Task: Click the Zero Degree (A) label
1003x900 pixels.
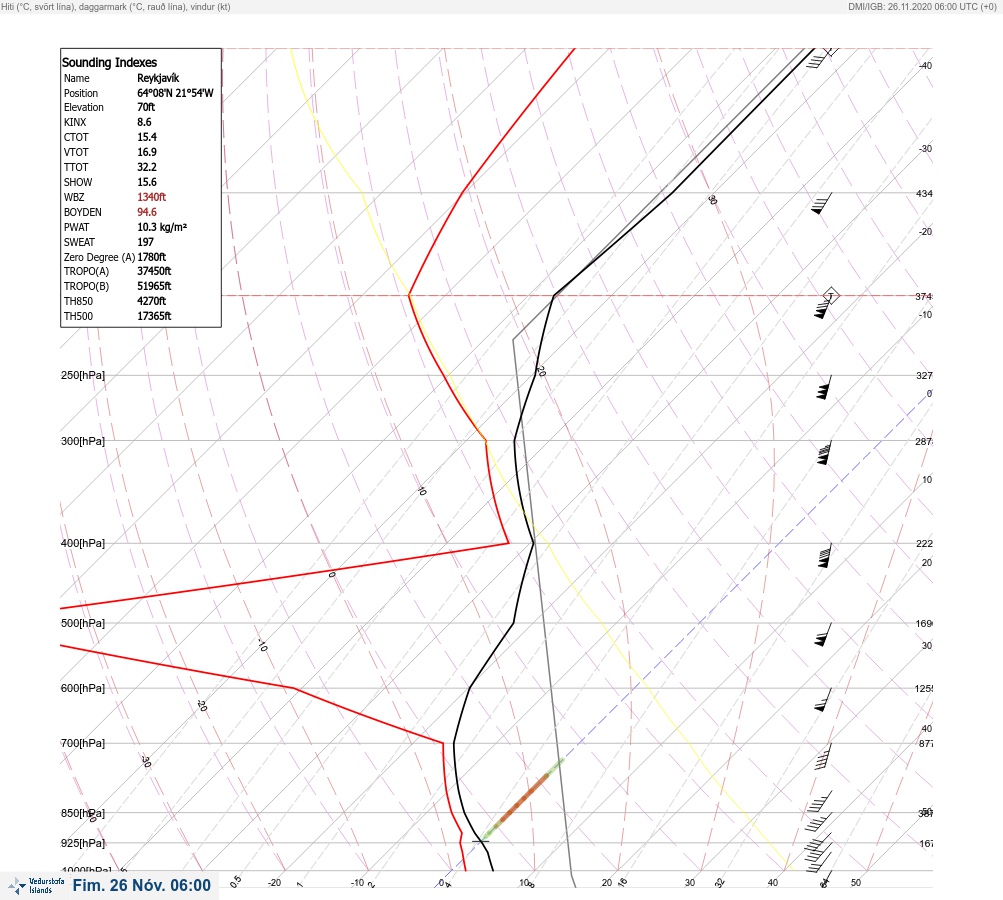Action: [x=99, y=257]
